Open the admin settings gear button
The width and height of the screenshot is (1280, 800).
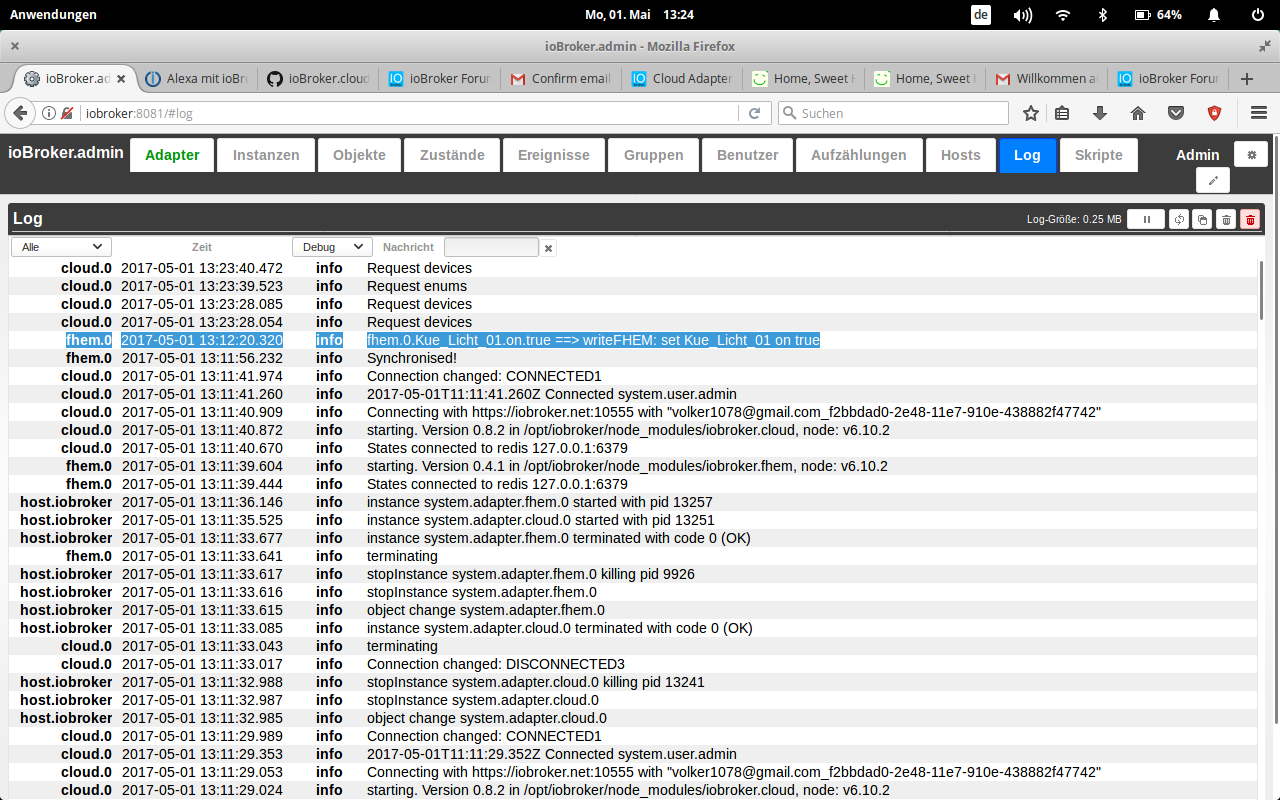click(x=1250, y=154)
